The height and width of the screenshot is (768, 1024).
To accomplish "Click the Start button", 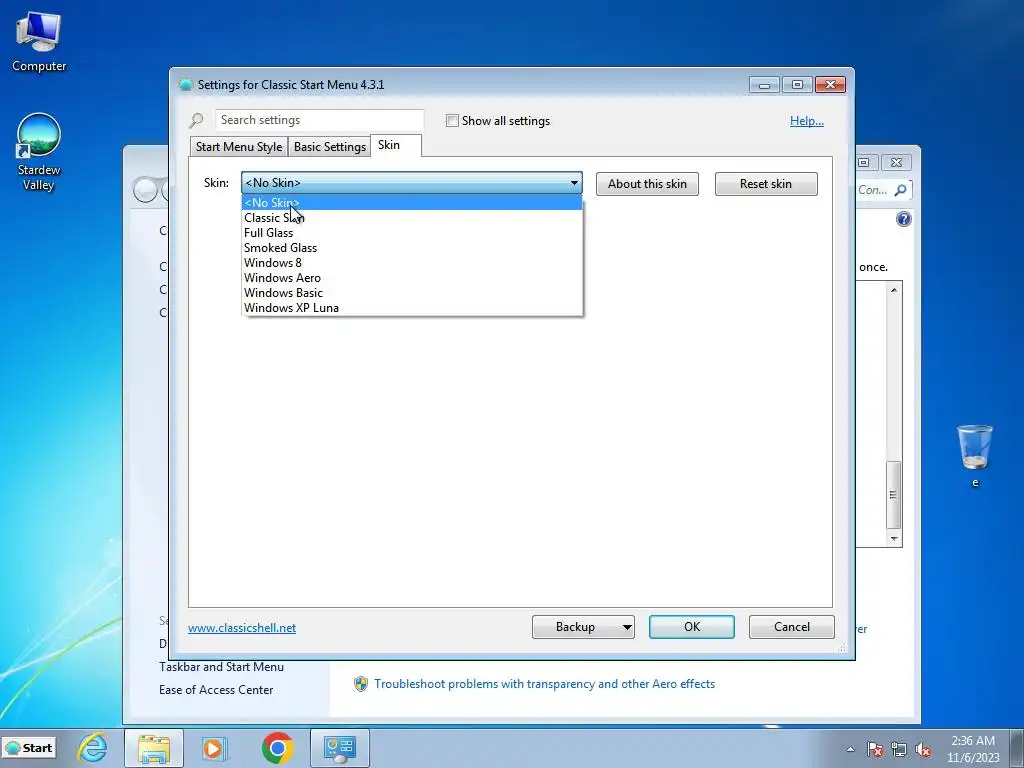I will pyautogui.click(x=29, y=748).
